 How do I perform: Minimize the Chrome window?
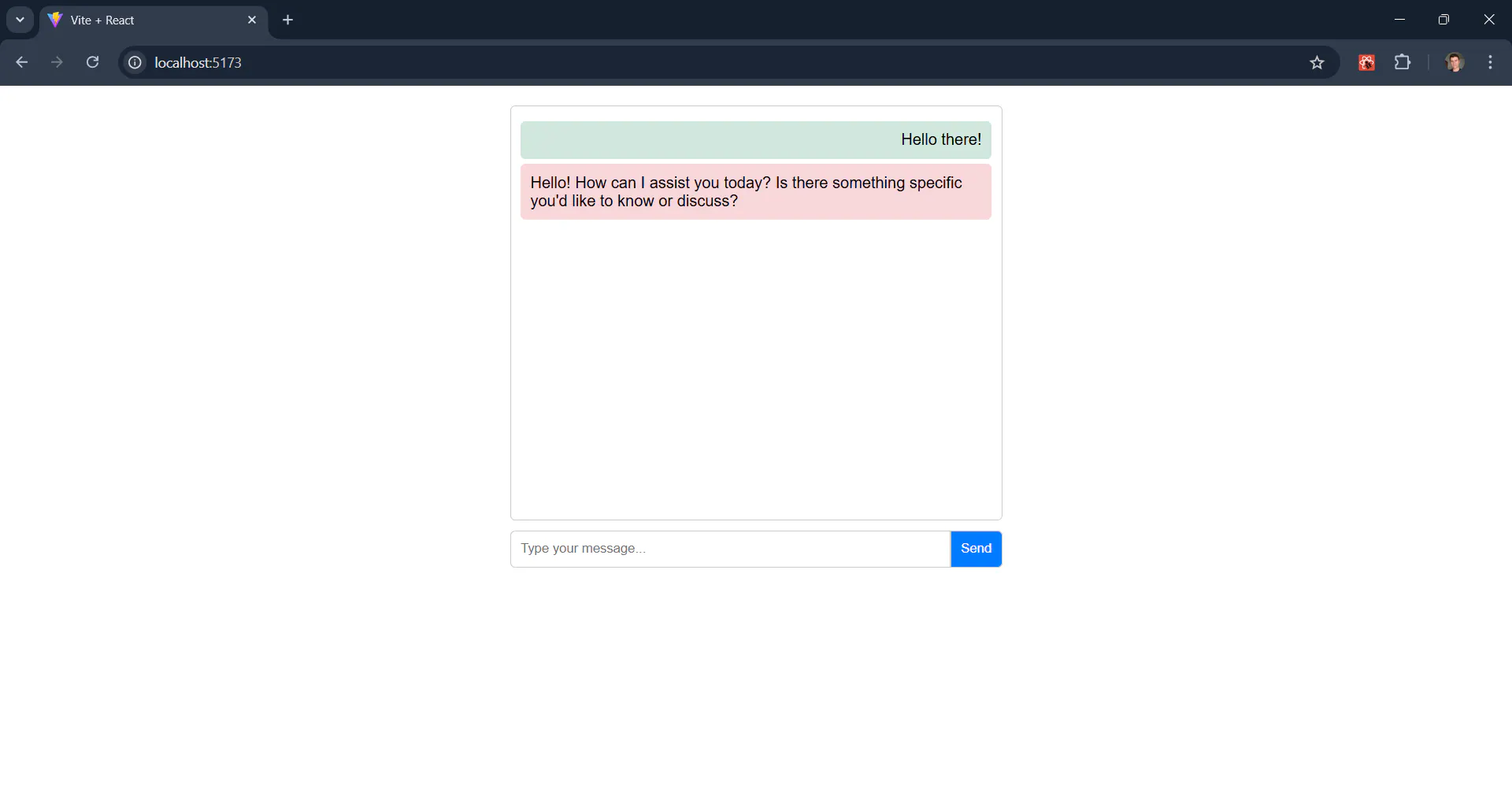[1399, 20]
